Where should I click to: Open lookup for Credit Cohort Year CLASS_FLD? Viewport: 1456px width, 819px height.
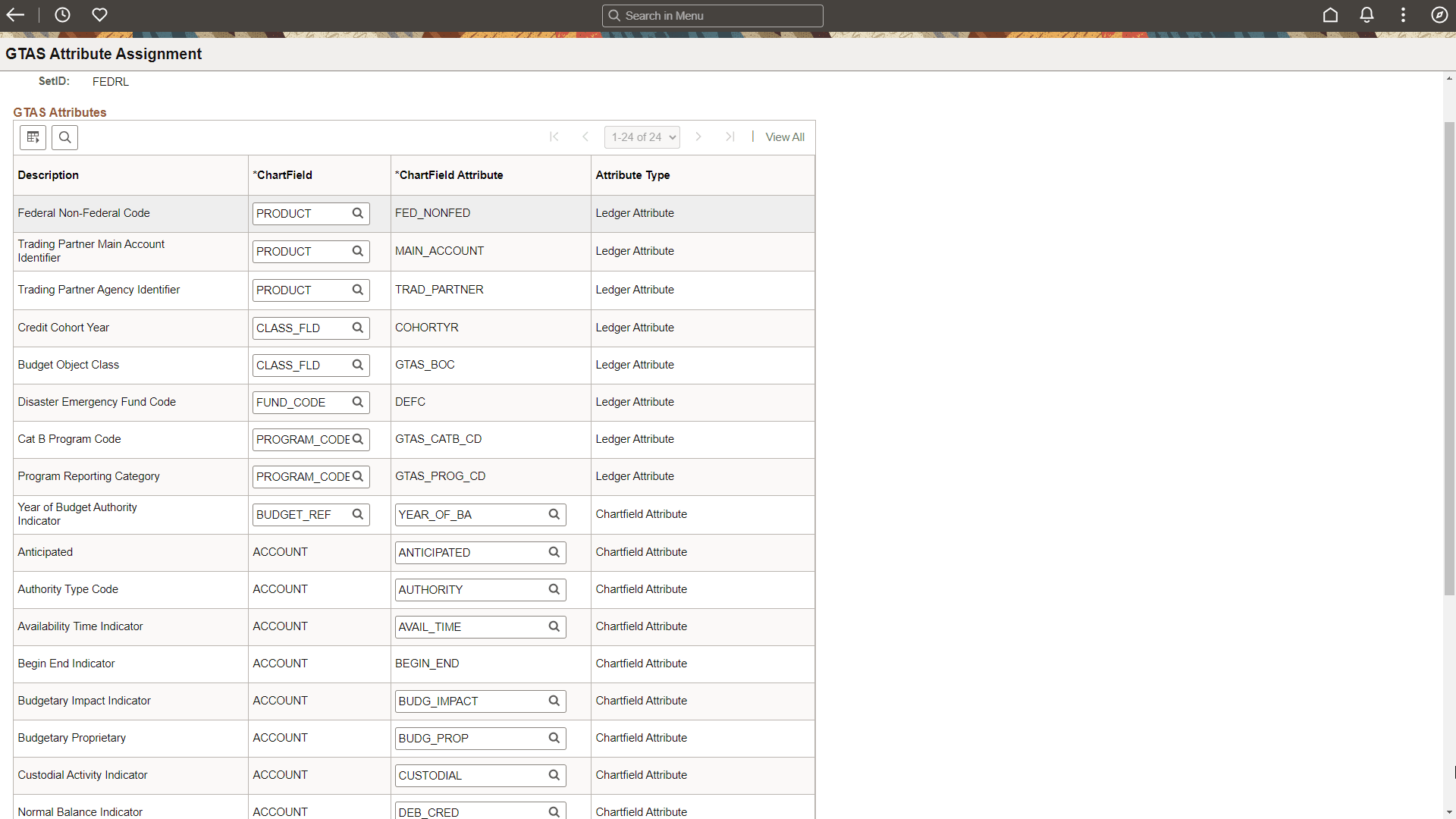point(358,328)
